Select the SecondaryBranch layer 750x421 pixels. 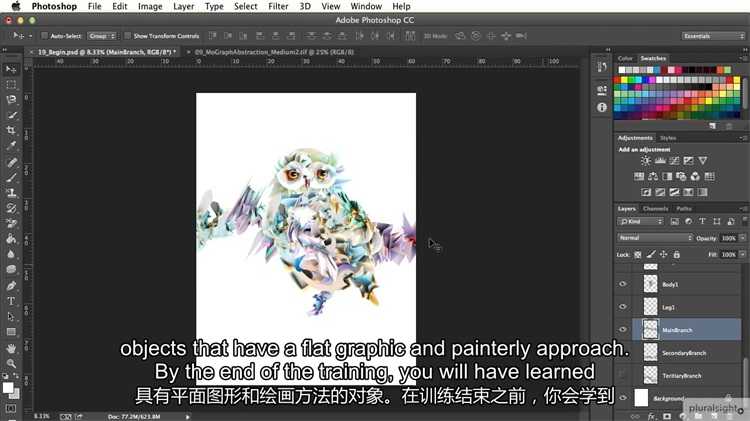(687, 353)
